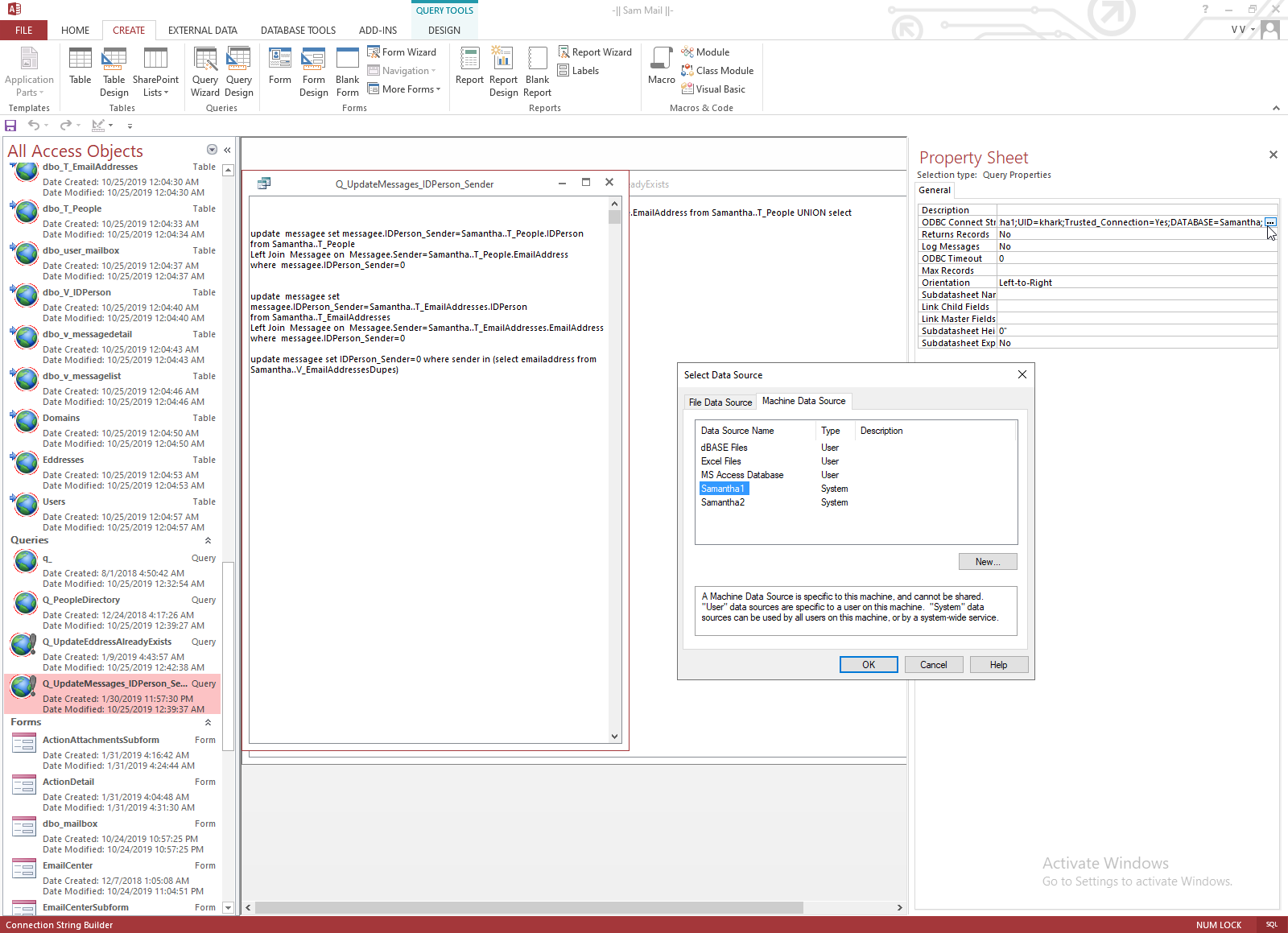Viewport: 1288px width, 933px height.
Task: Open the Labels wizard
Action: (579, 71)
